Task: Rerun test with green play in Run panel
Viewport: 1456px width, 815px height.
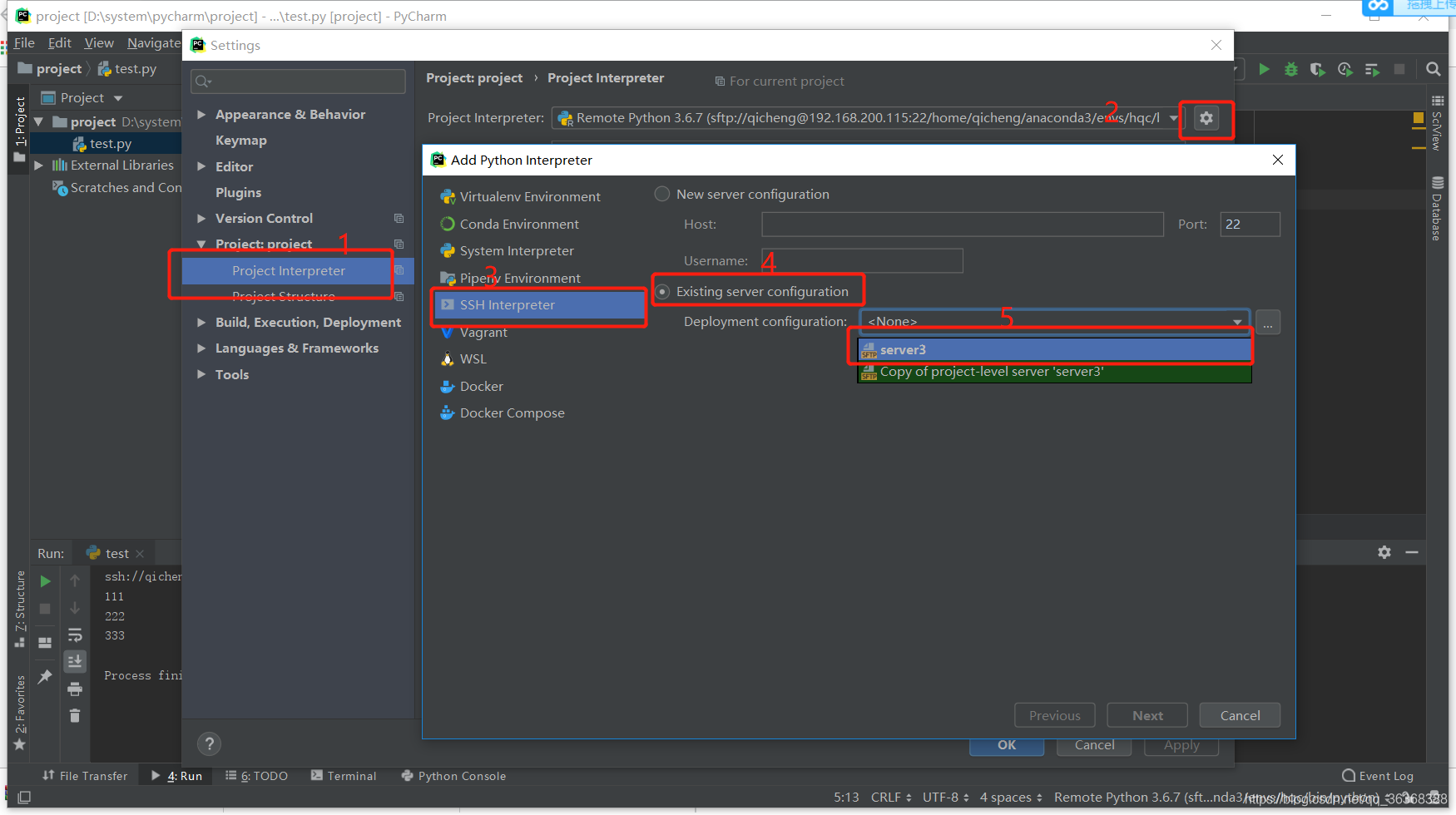Action: (46, 581)
